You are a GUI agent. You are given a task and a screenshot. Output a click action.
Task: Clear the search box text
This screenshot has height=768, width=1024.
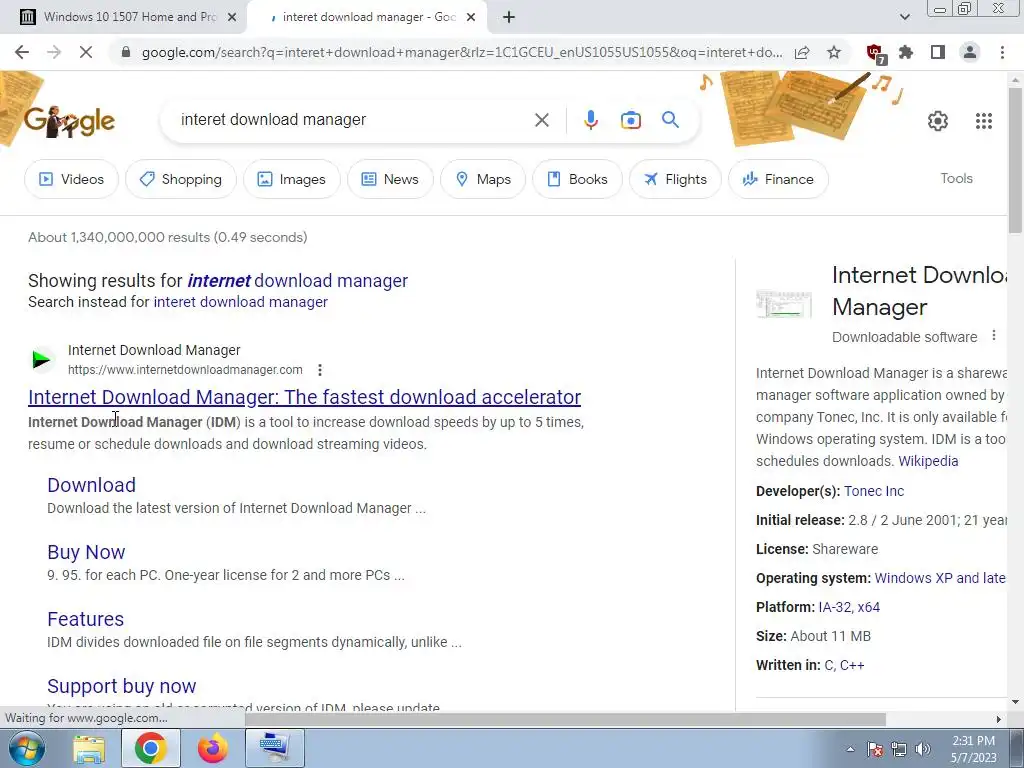pos(541,120)
